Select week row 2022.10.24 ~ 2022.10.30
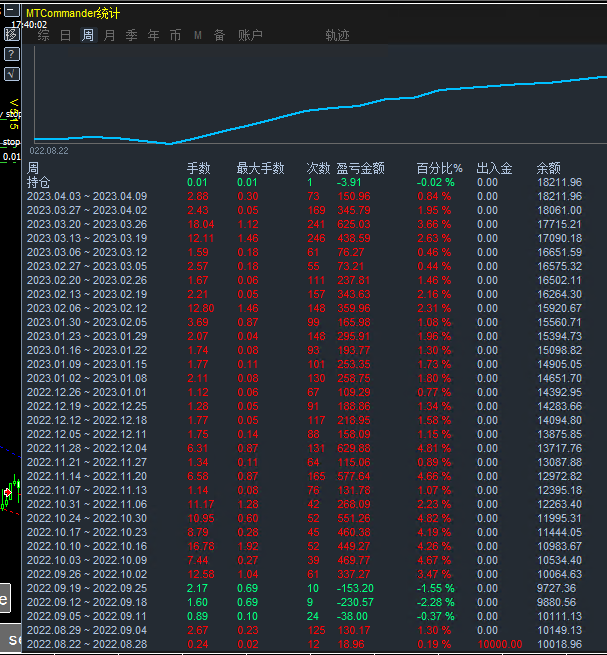Image resolution: width=607 pixels, height=655 pixels. 304,518
